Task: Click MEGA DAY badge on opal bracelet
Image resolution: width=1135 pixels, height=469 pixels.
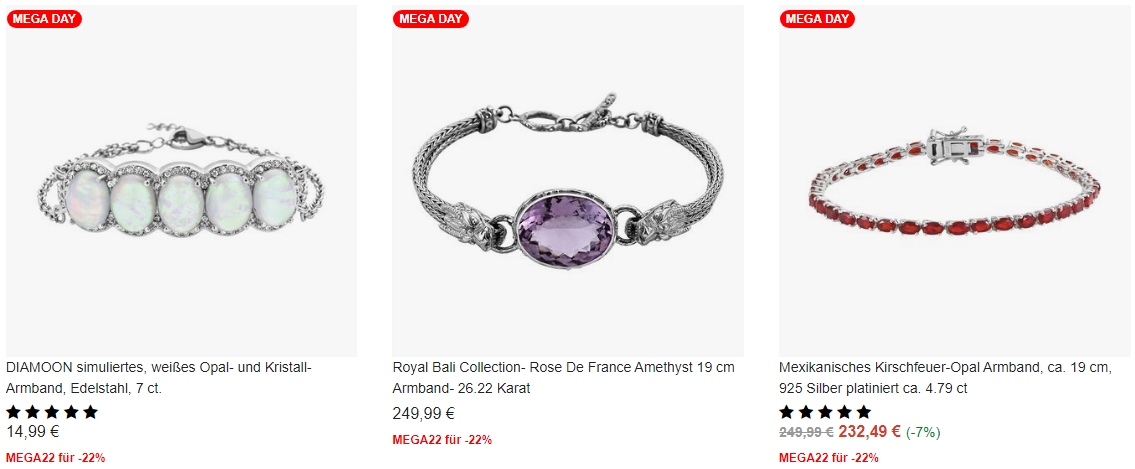Action: (44, 19)
